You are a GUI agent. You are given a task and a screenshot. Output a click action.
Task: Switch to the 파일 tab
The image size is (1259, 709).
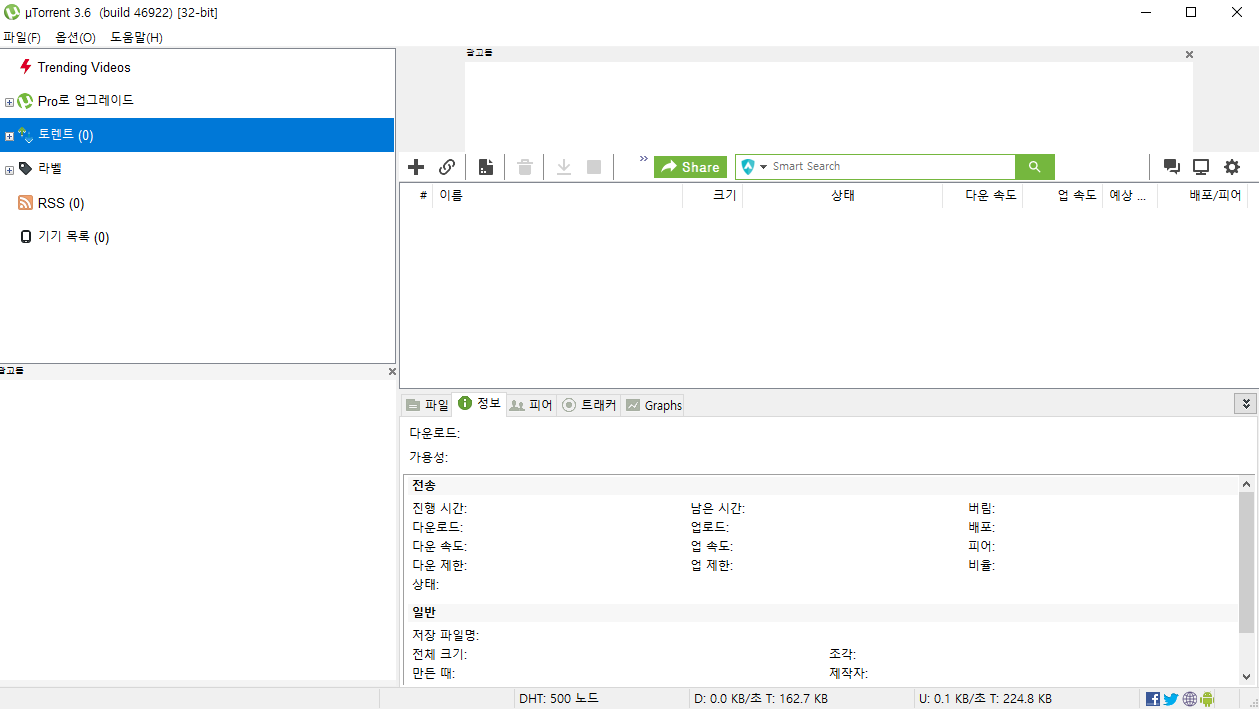(427, 405)
